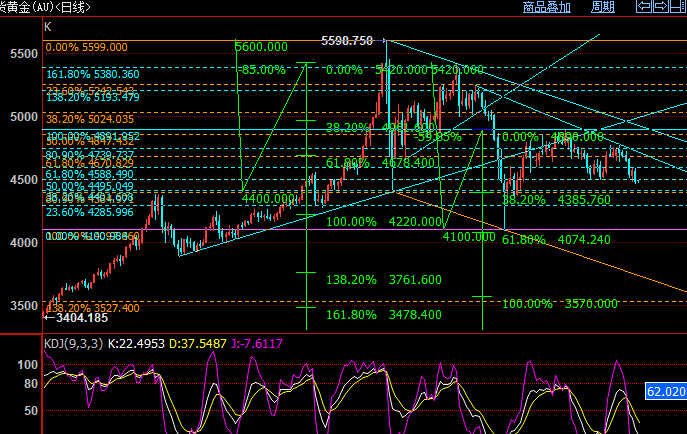Click the KDJ axis value 50

[x=31, y=411]
